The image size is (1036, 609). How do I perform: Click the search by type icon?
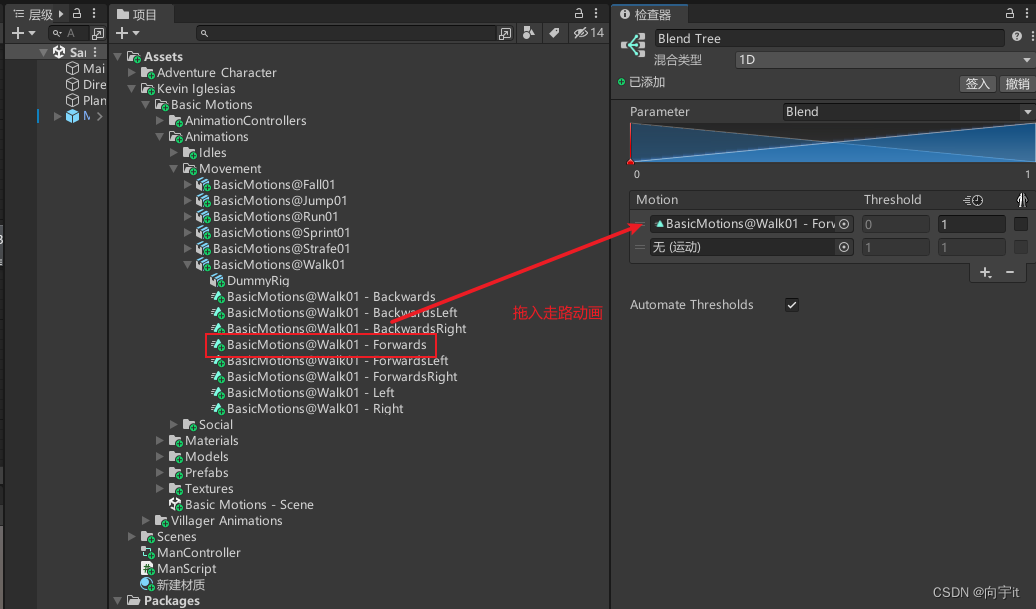[x=529, y=32]
